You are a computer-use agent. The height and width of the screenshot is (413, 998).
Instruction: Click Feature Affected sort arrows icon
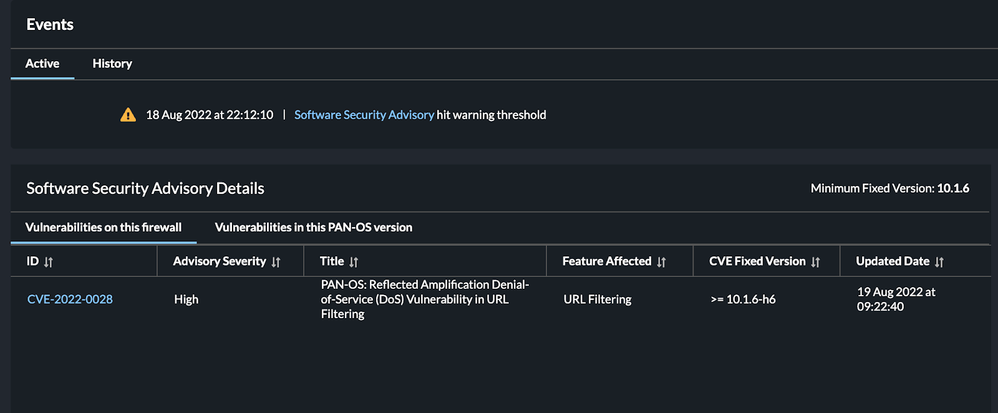661,262
